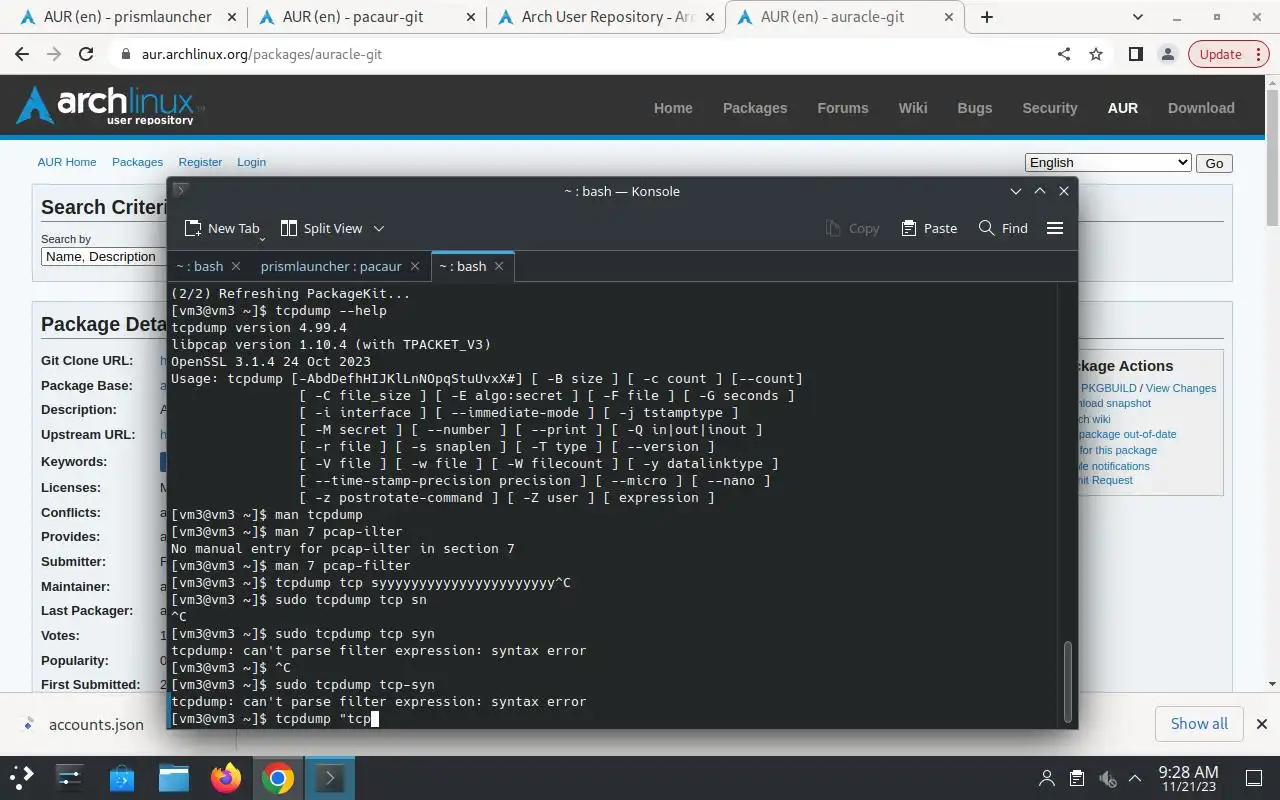The height and width of the screenshot is (800, 1280).
Task: Open clipboard tray icon
Action: coord(1077,778)
